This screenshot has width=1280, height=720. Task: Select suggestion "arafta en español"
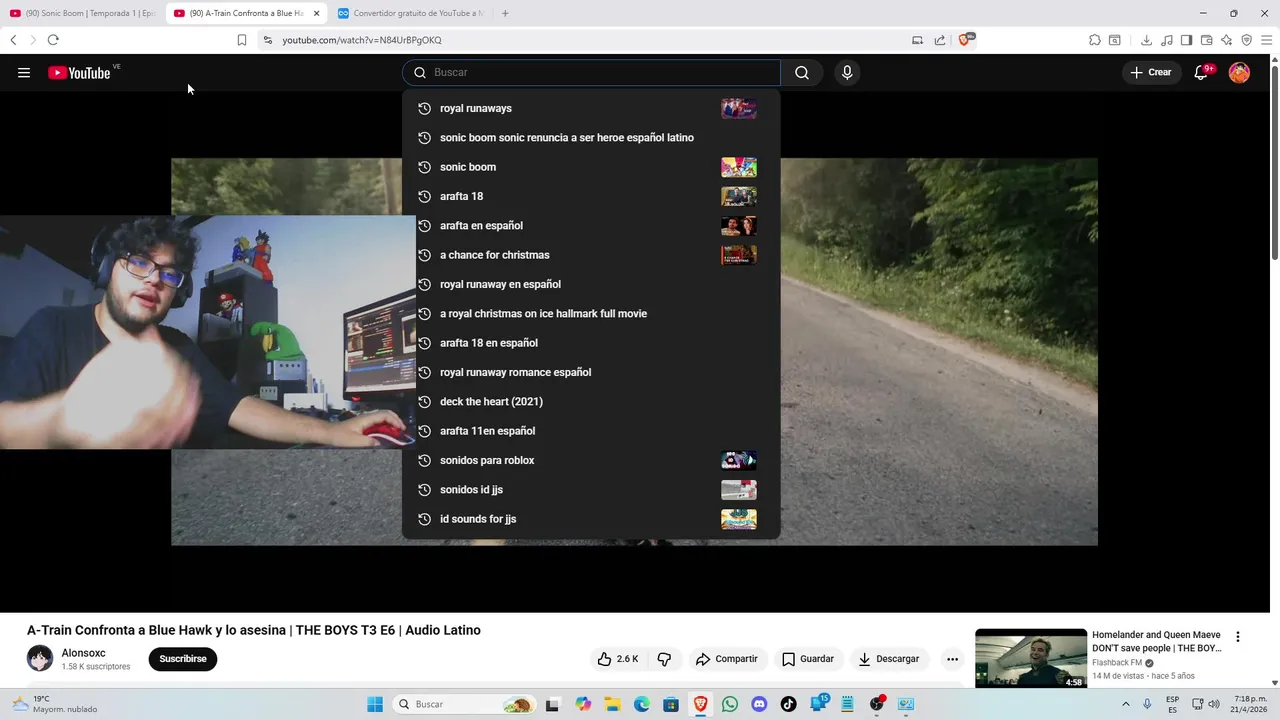[590, 225]
